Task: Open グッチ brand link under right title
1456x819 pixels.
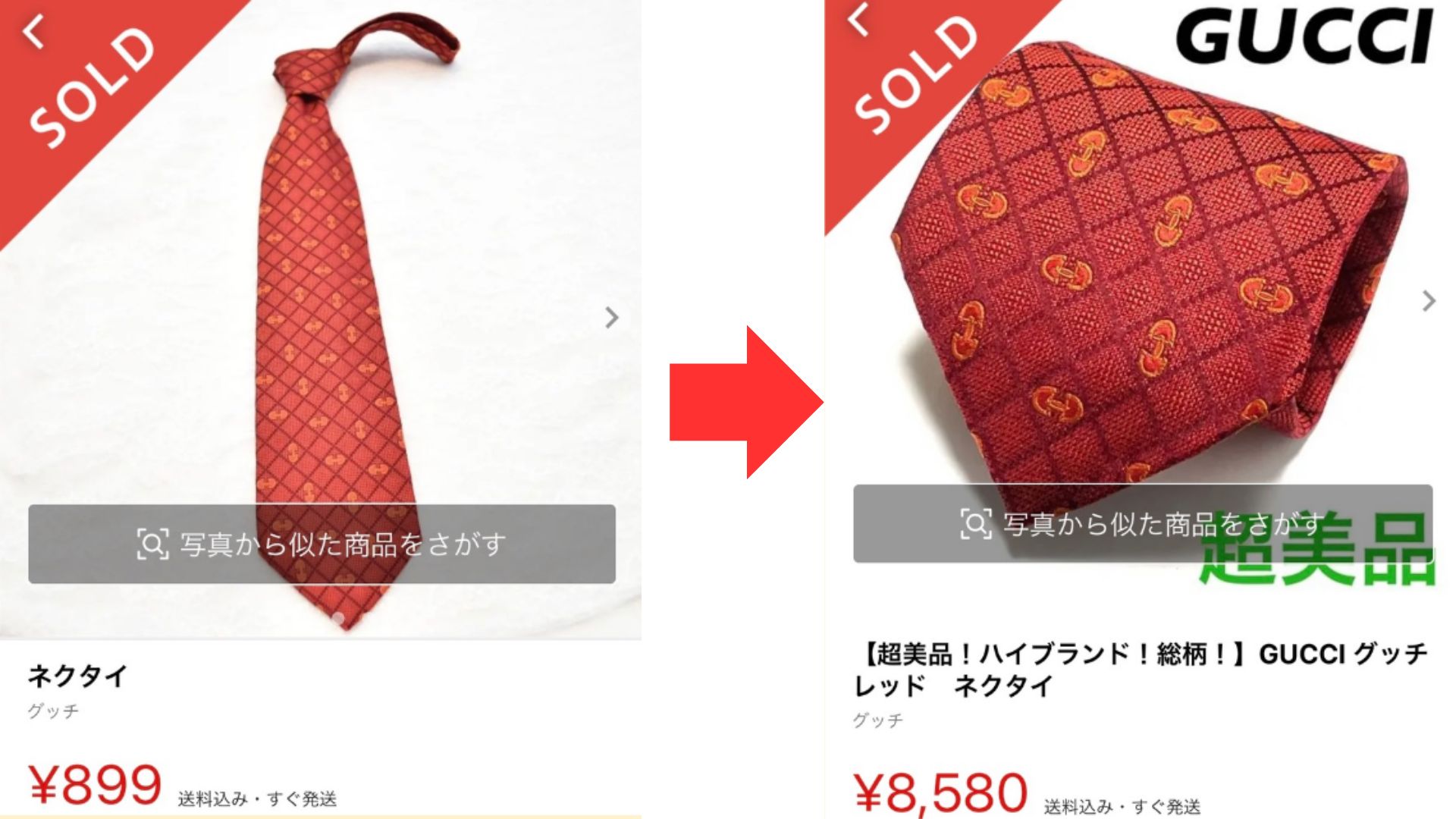Action: click(878, 720)
